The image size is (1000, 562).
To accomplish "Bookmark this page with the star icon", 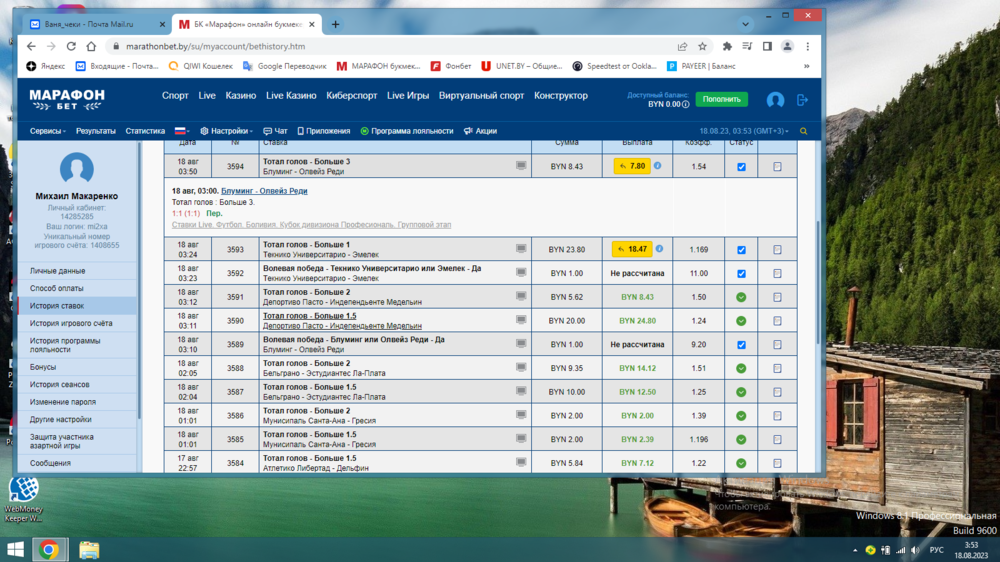I will pyautogui.click(x=703, y=46).
